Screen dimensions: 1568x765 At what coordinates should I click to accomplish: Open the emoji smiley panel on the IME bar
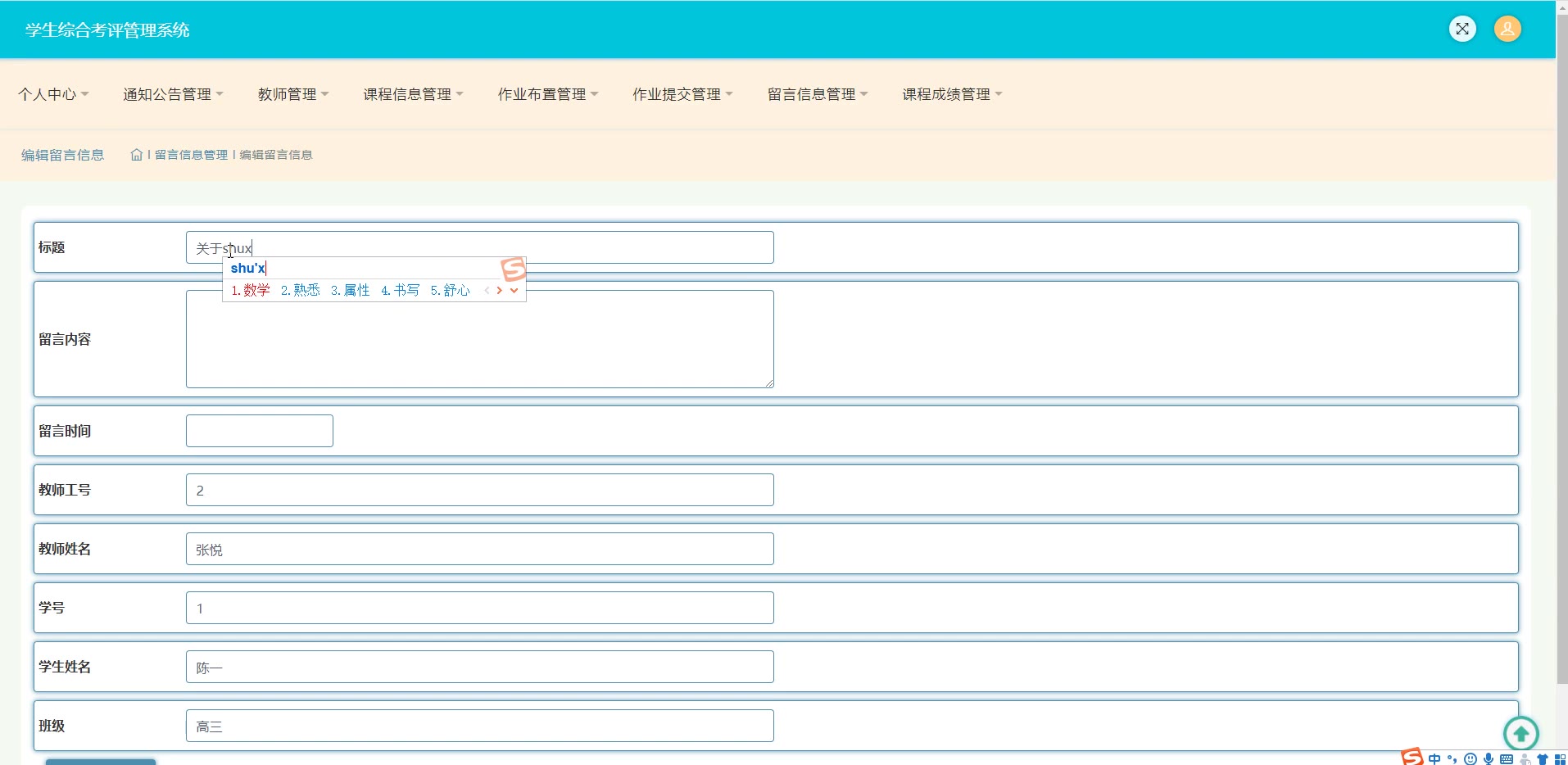pyautogui.click(x=1471, y=759)
